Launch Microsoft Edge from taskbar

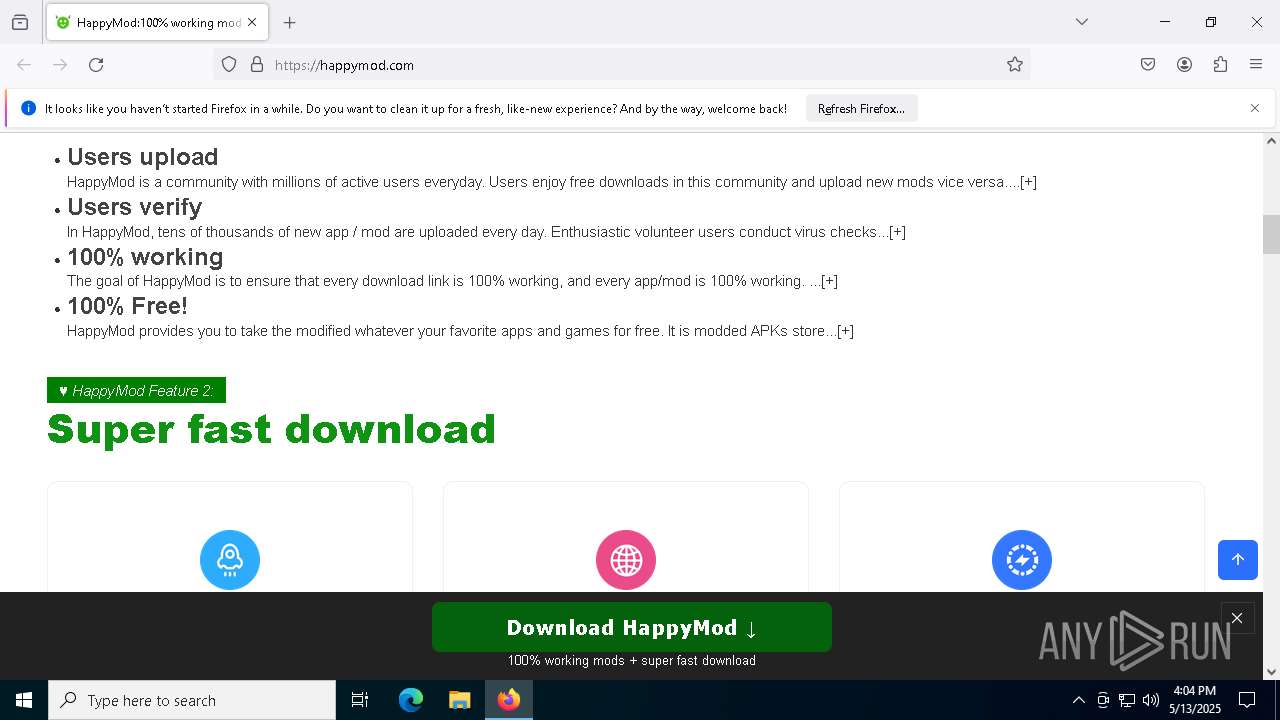click(x=411, y=700)
